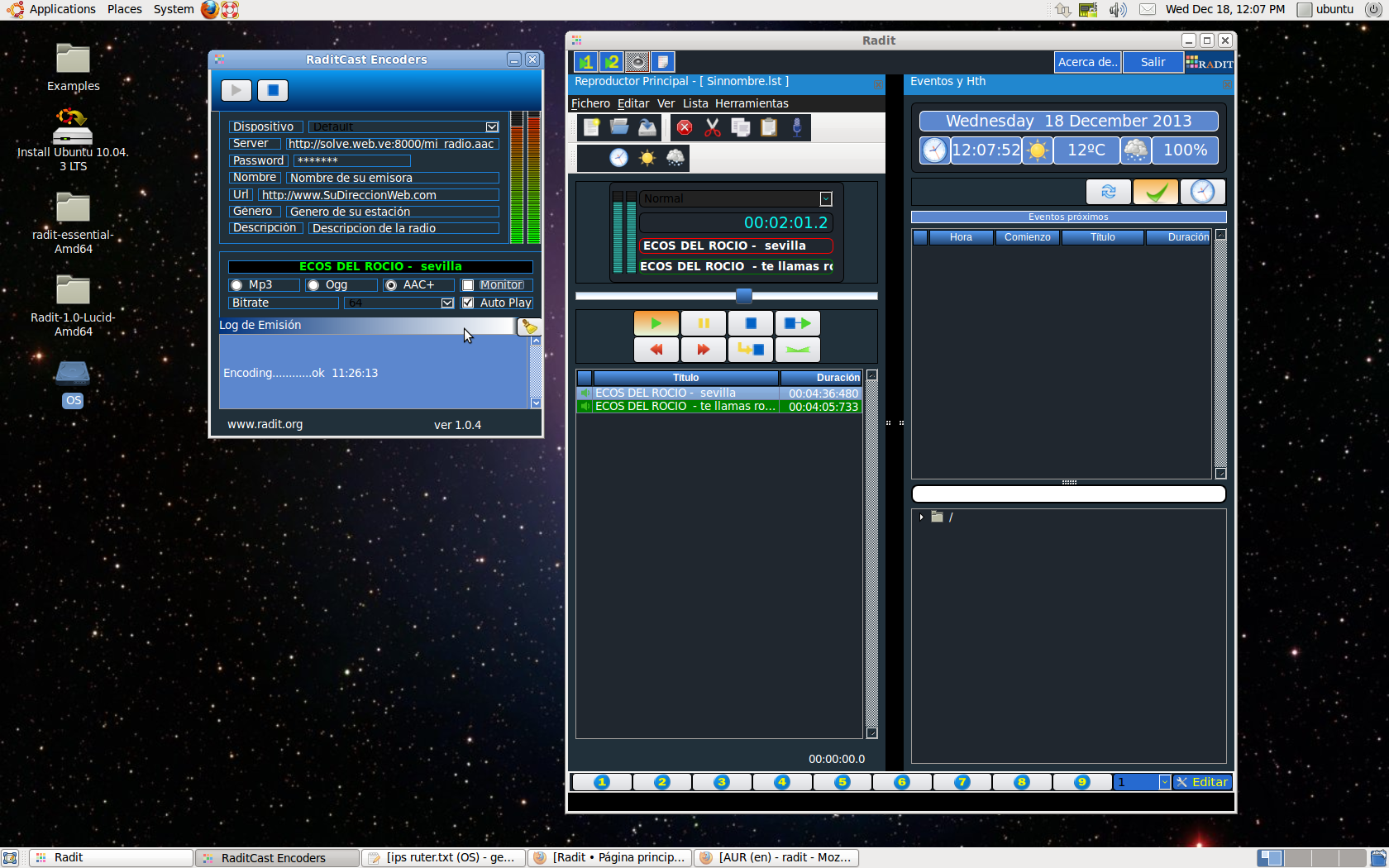Screen dimensions: 1389x868
Task: Click the stop button in RaditCast Encoders
Action: (273, 90)
